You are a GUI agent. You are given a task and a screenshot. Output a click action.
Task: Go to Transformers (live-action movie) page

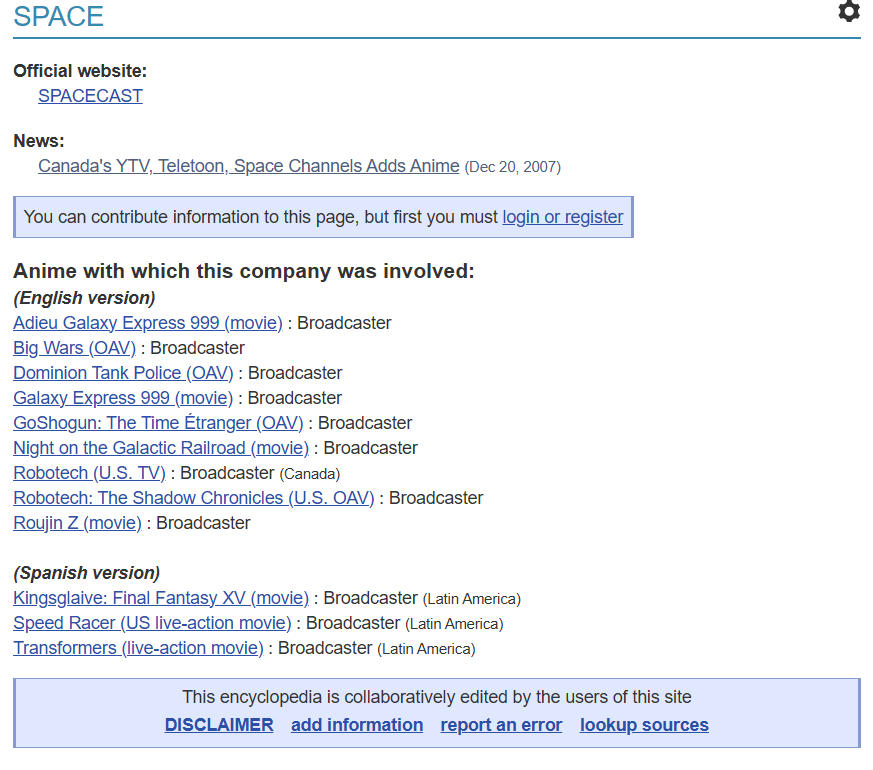pos(138,648)
